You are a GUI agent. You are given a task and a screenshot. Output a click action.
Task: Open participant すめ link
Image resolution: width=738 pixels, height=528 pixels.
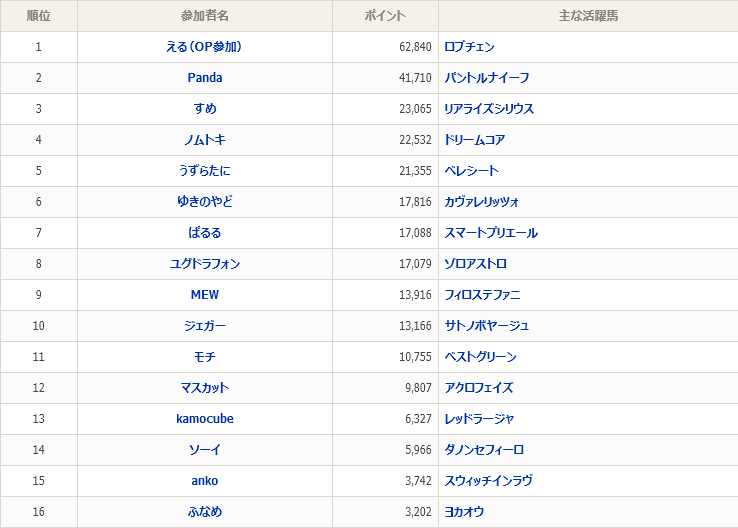tap(205, 109)
